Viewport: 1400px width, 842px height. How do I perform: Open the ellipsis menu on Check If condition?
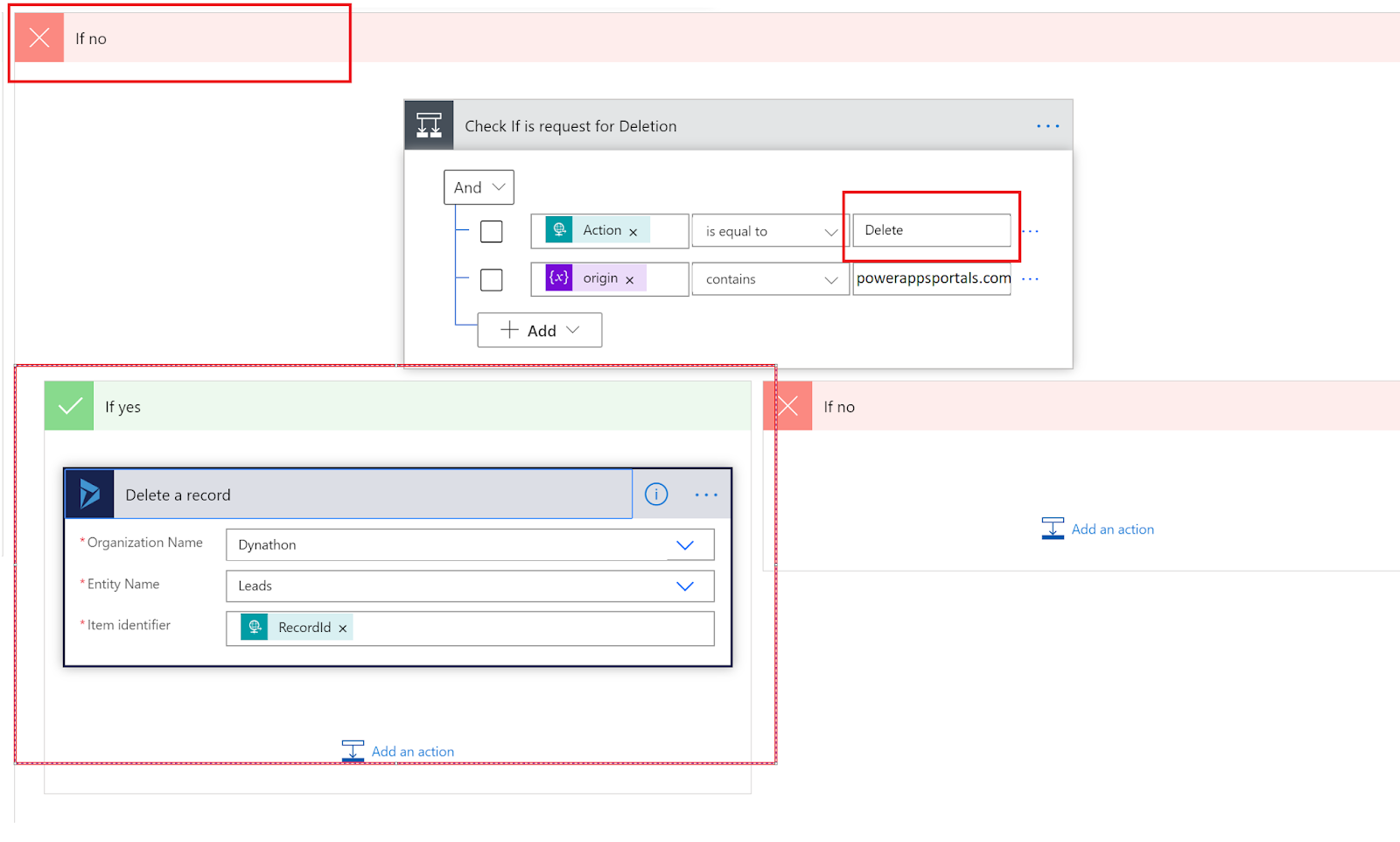pos(1047,125)
